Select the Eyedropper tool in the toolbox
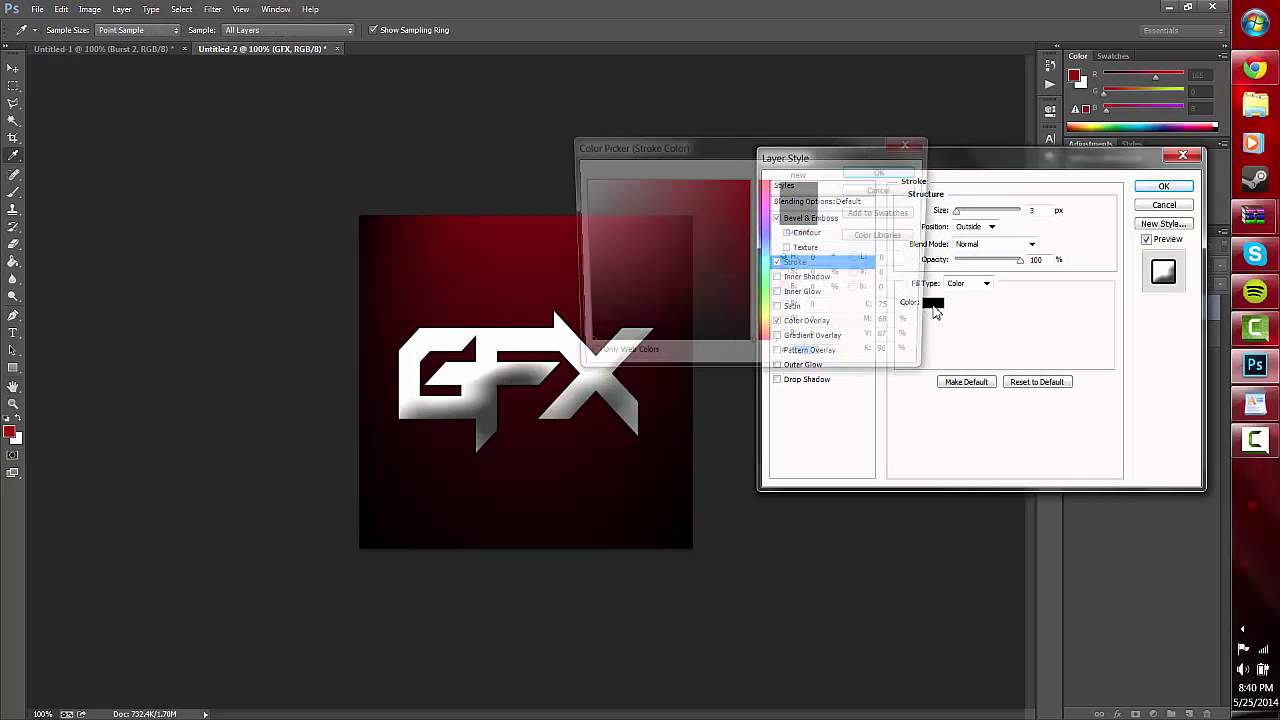This screenshot has height=720, width=1280. [13, 156]
